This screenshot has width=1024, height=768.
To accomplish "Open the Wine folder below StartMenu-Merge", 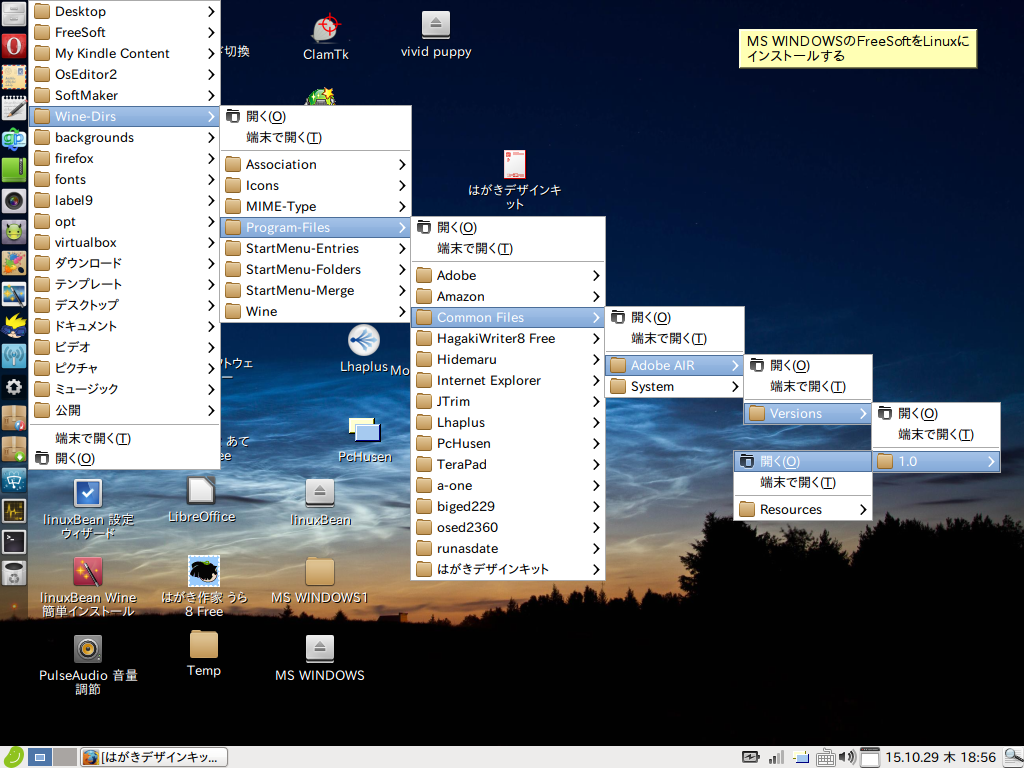I will pos(315,312).
